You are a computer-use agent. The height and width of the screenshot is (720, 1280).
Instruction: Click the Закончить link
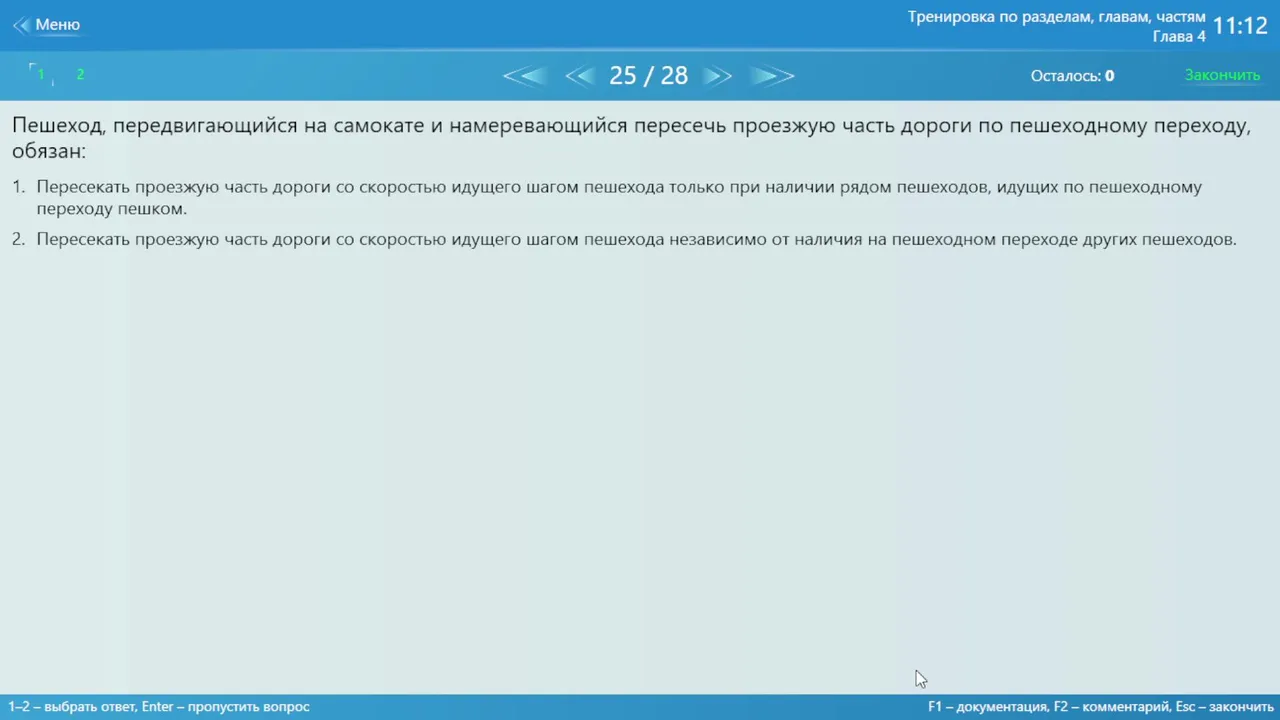[1222, 76]
